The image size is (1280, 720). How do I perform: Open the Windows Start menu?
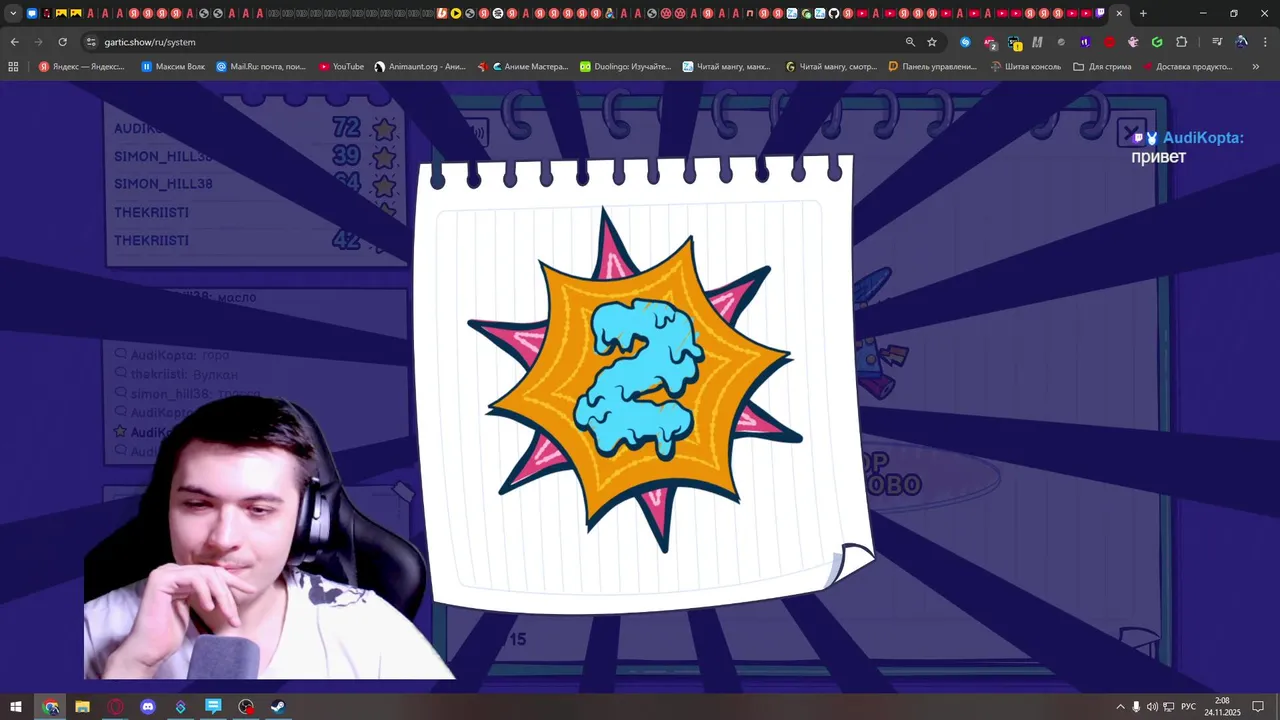[x=16, y=707]
